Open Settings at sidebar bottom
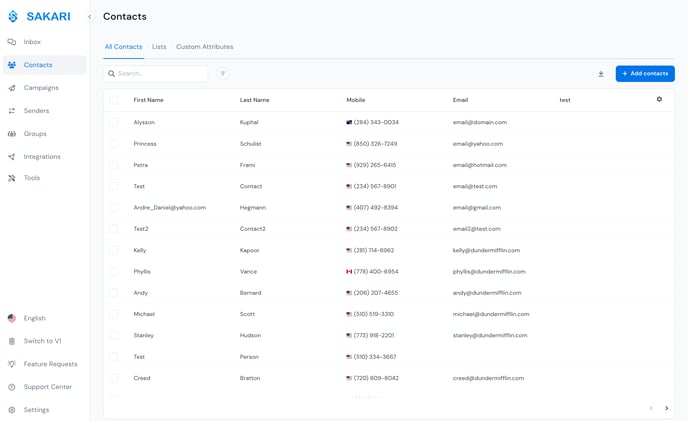Screen dimensions: 688x421 pos(36,410)
